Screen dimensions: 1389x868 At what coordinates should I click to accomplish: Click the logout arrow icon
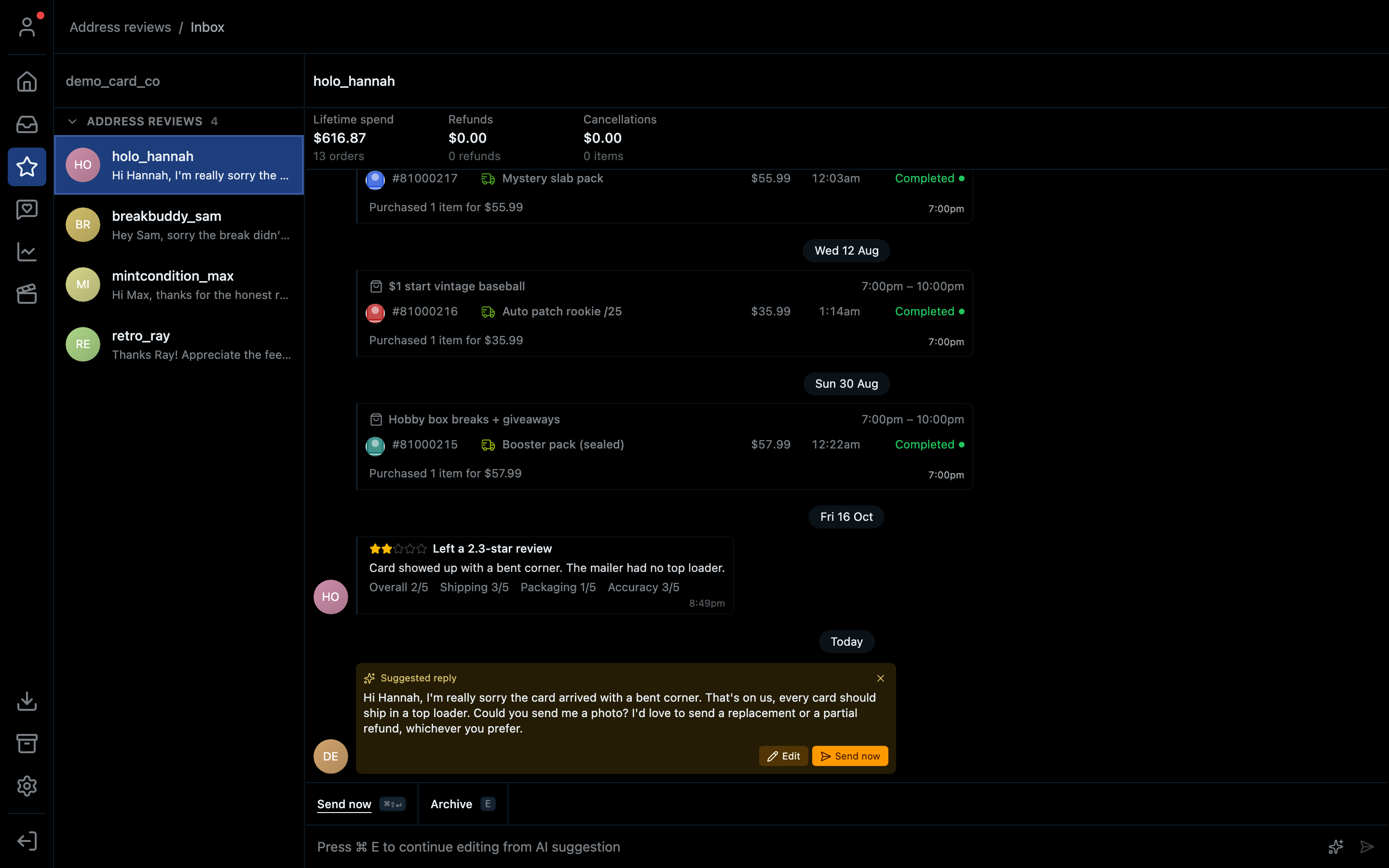pyautogui.click(x=27, y=841)
